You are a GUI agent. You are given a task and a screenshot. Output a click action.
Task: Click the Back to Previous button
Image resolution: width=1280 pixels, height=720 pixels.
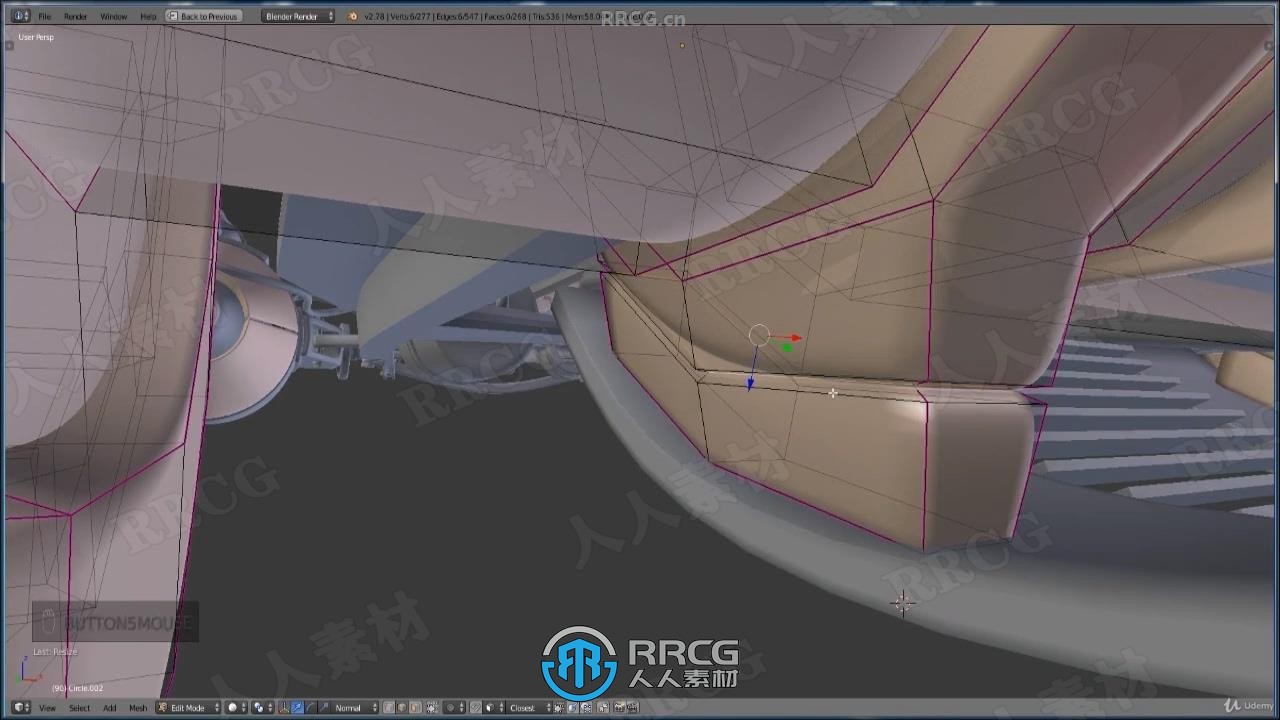point(203,16)
